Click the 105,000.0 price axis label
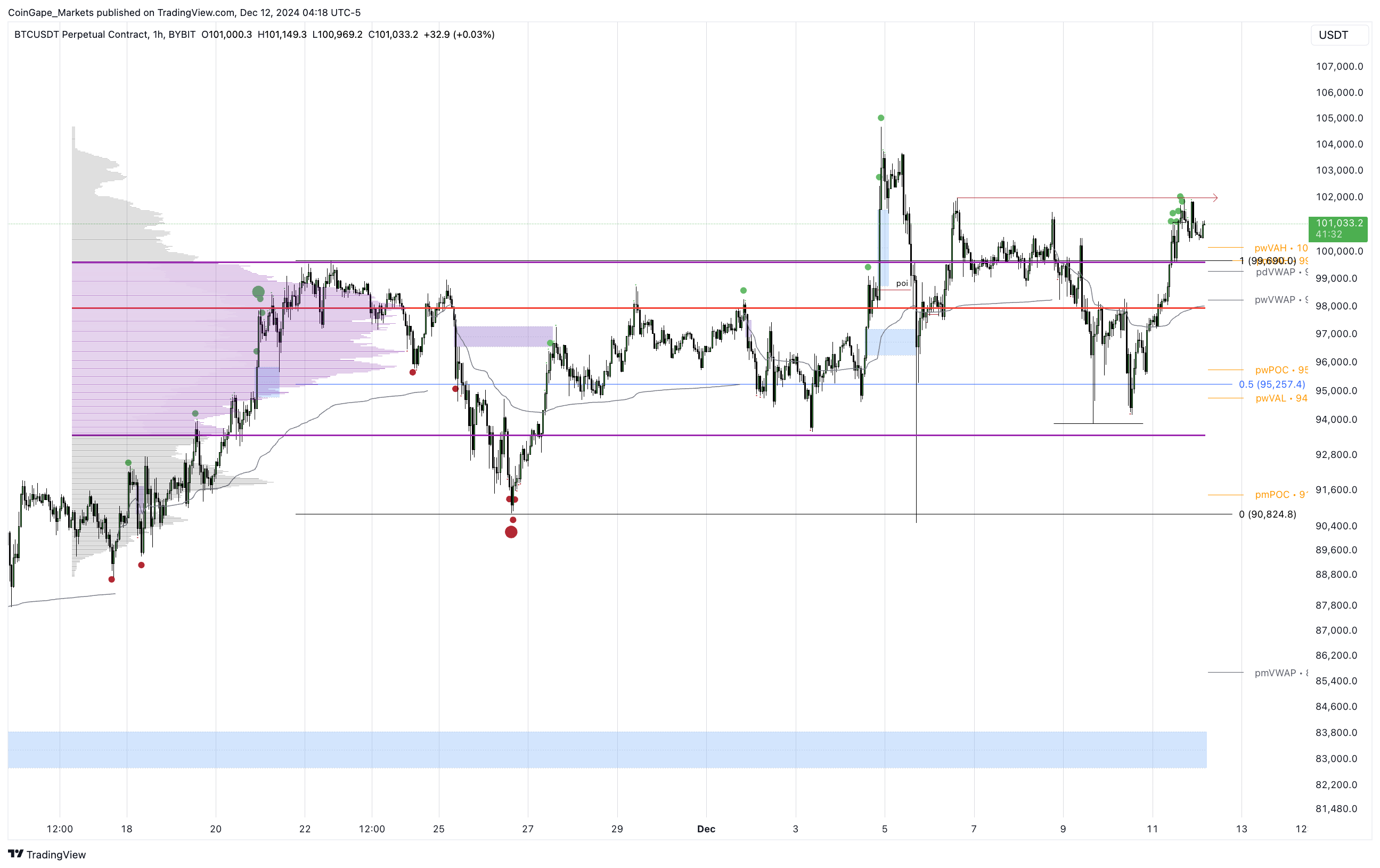The width and height of the screenshot is (1380, 868). click(1340, 118)
